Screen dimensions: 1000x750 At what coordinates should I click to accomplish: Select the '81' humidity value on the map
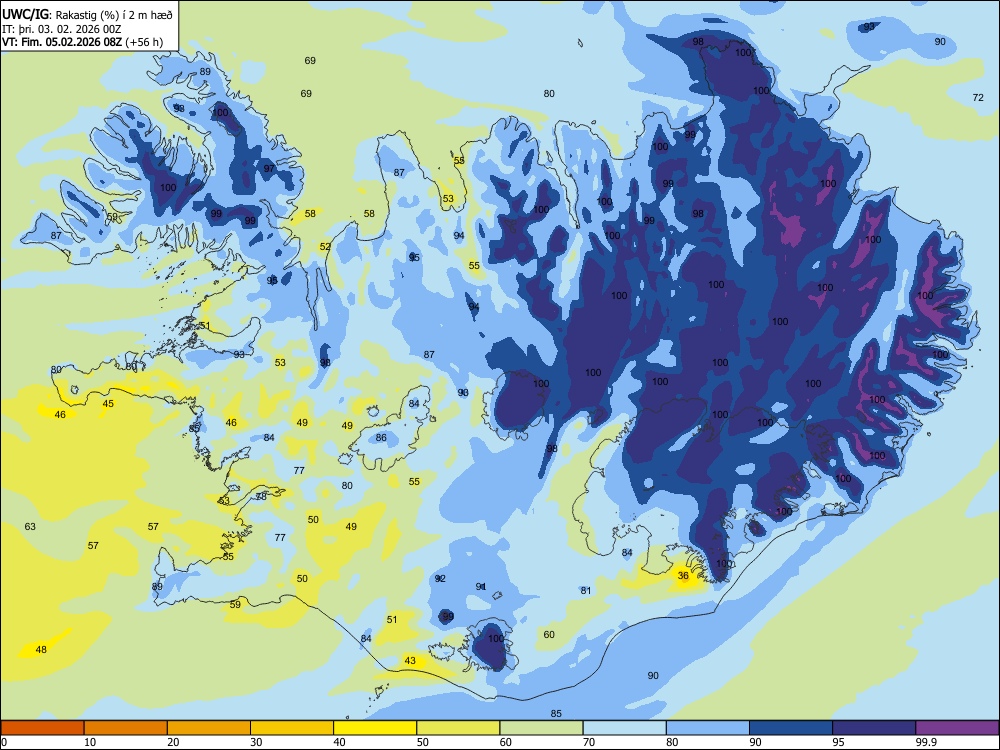(x=586, y=590)
